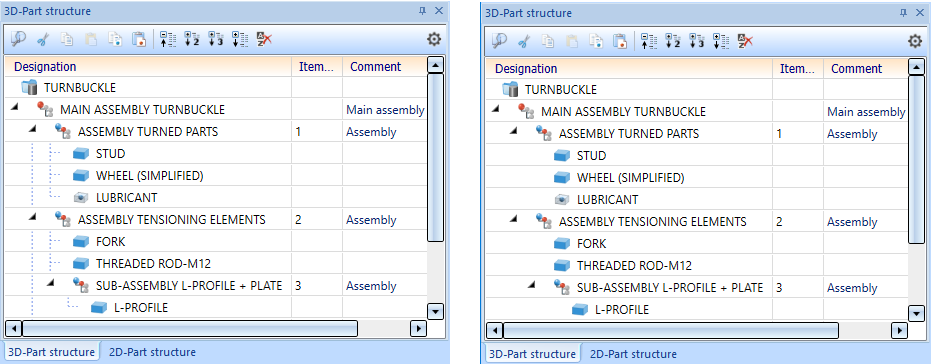Collapse MAIN ASSEMBLY TURNBUCKLE in right panel
Image resolution: width=932 pixels, height=364 pixels.
pos(496,109)
